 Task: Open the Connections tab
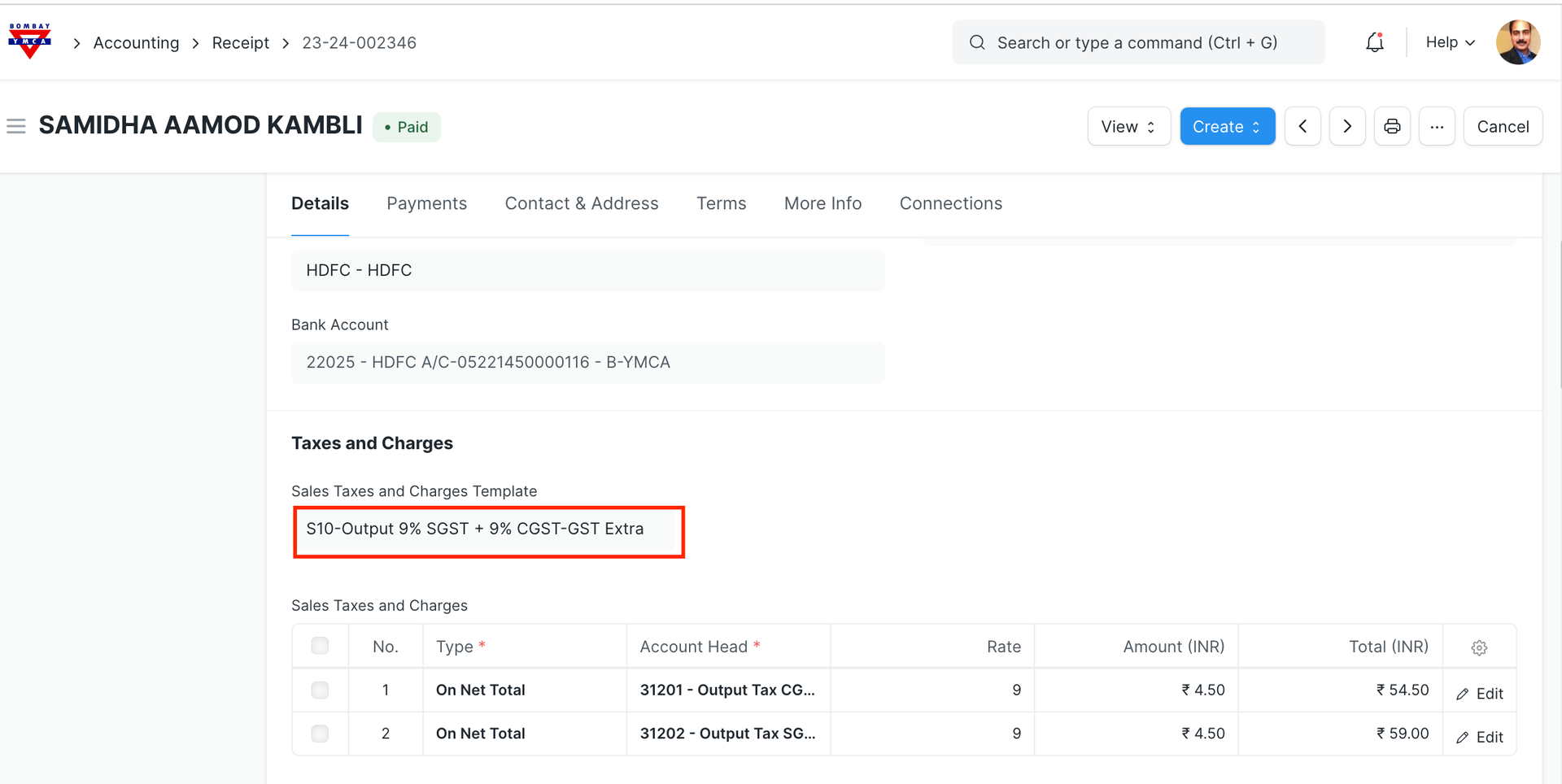coord(950,203)
